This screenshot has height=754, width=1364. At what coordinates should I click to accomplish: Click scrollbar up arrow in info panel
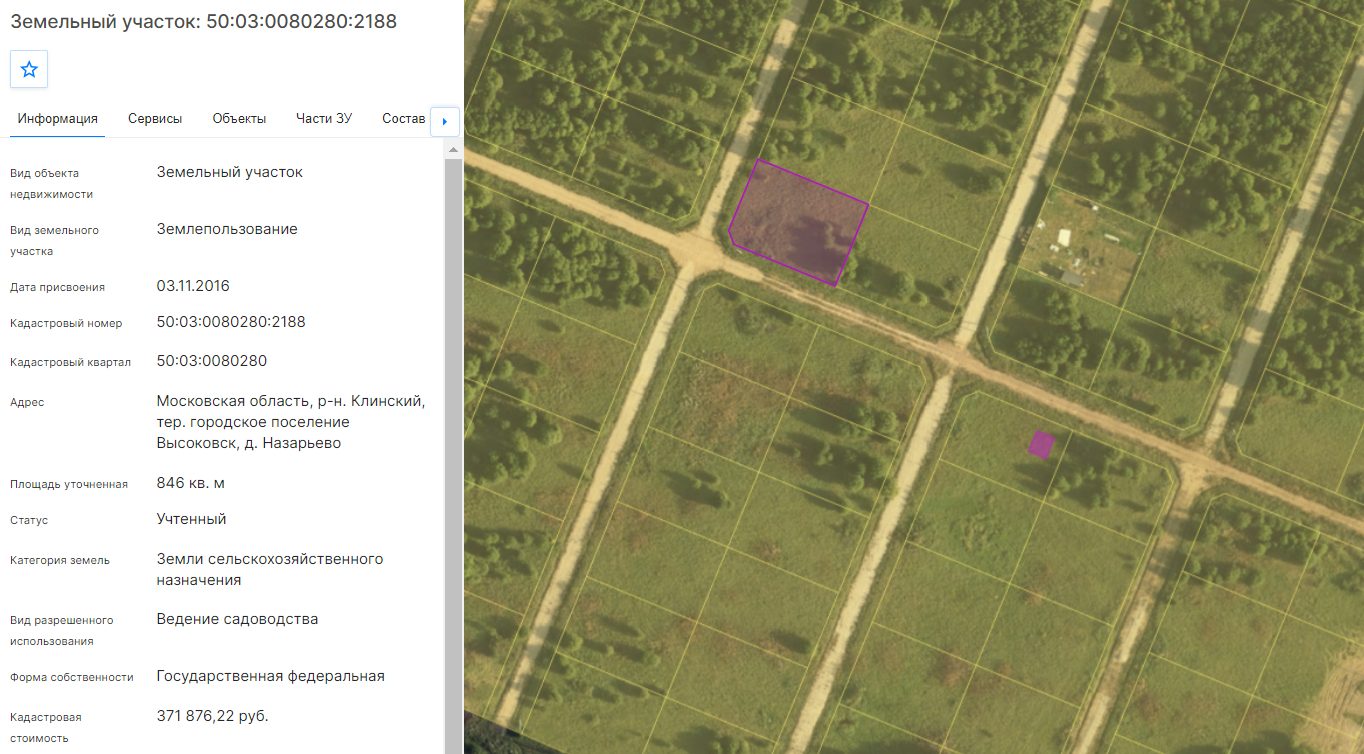pos(453,150)
